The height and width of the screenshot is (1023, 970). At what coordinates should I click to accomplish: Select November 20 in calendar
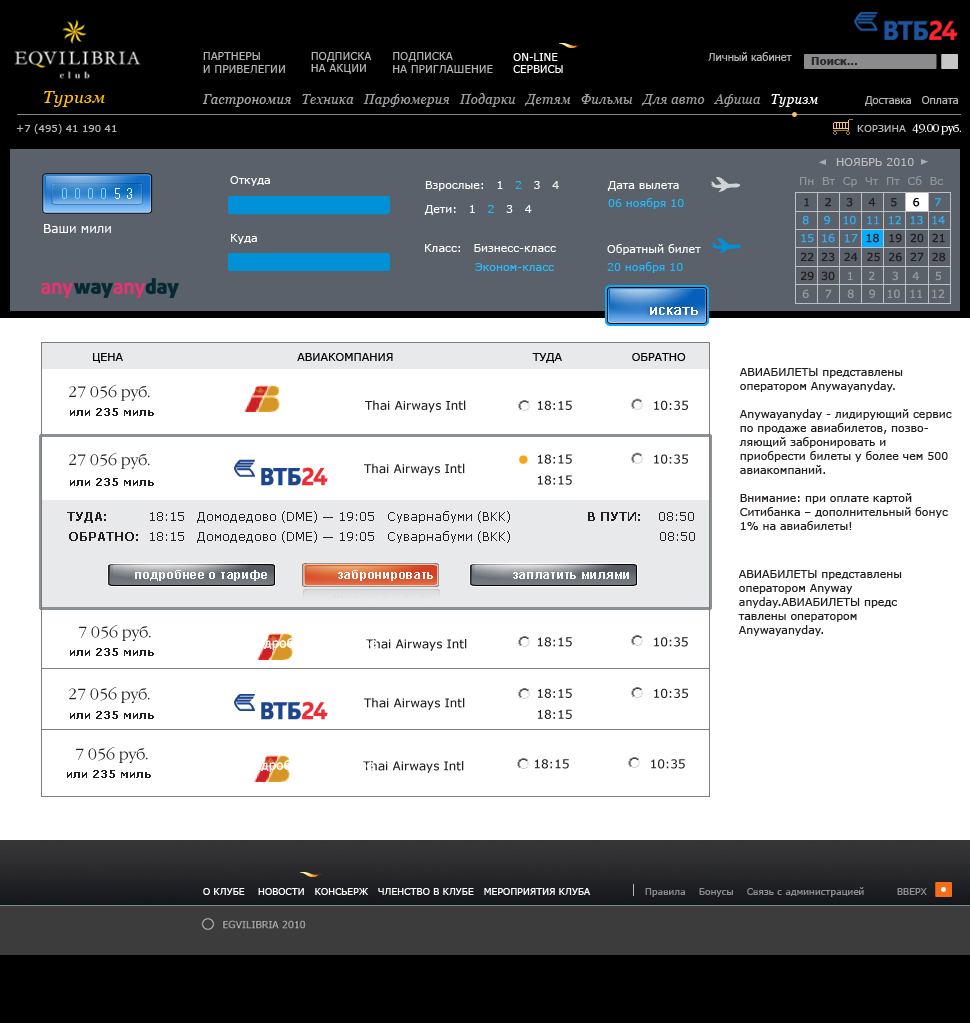pyautogui.click(x=917, y=238)
